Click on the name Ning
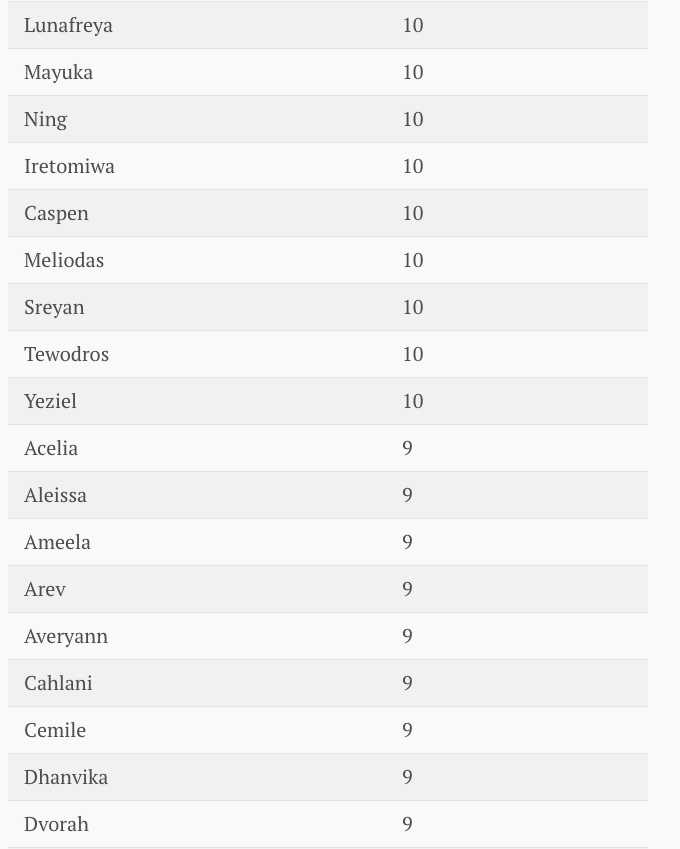Image resolution: width=680 pixels, height=849 pixels. 45,119
